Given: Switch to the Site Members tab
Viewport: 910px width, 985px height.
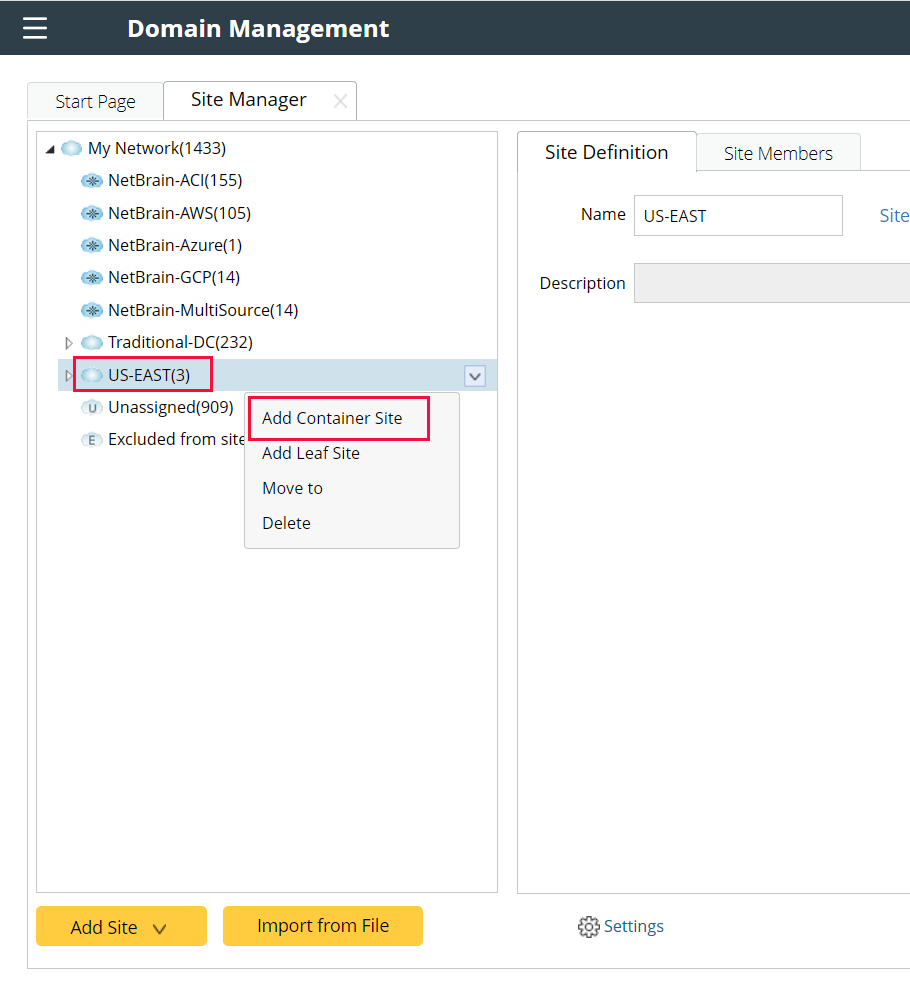Looking at the screenshot, I should [x=778, y=152].
